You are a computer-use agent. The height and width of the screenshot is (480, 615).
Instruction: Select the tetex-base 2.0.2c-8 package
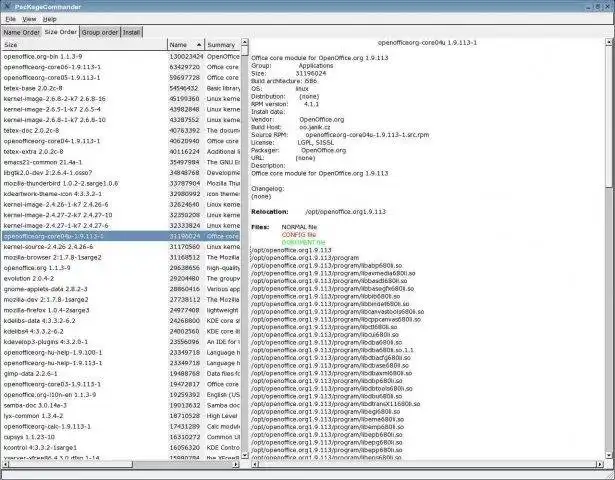pos(121,88)
